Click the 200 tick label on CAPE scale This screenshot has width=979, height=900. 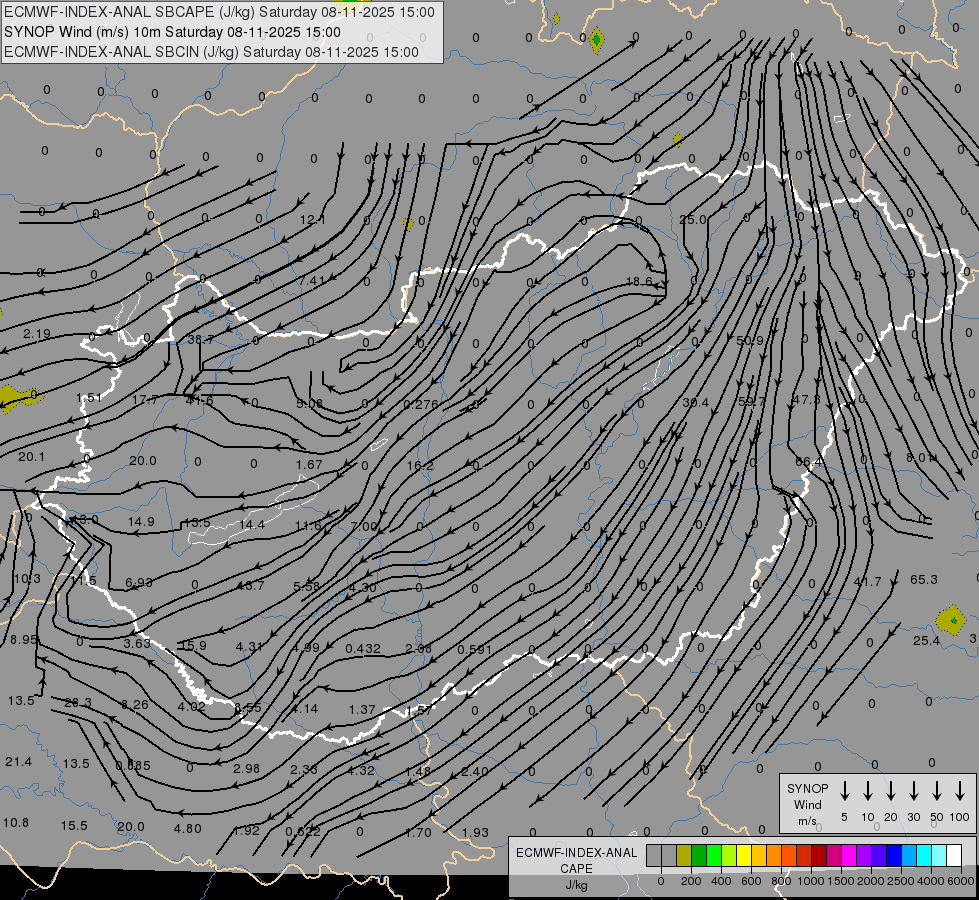[x=691, y=881]
